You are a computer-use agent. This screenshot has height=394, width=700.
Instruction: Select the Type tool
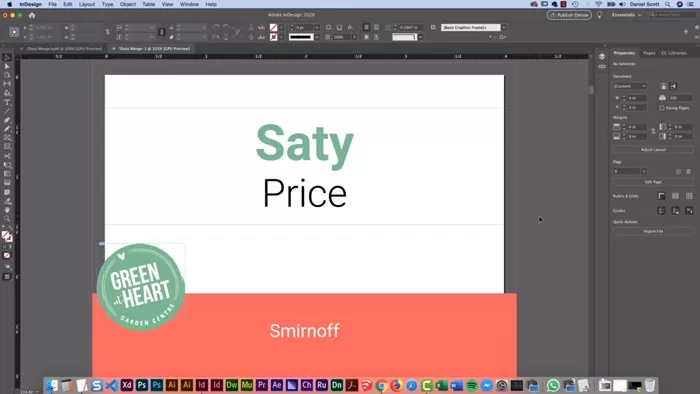7,102
